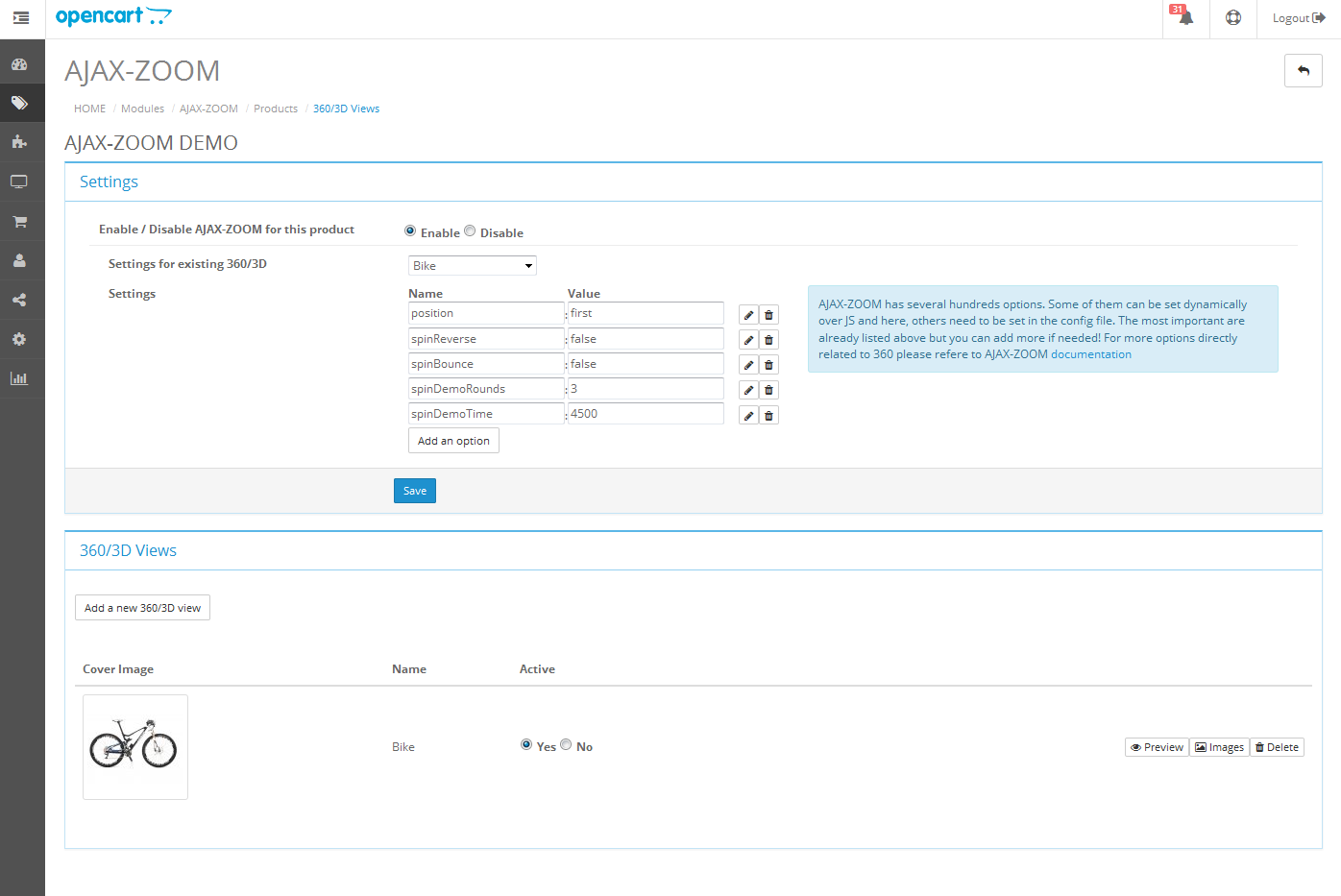This screenshot has height=896, width=1341.
Task: Click the Bike cover image thumbnail
Action: click(135, 747)
